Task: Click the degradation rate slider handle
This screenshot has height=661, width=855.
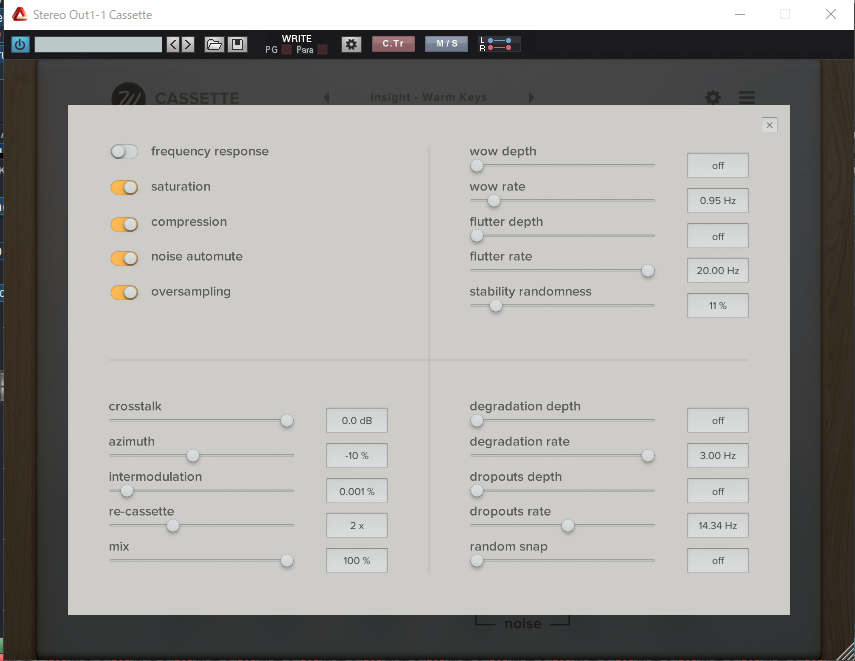Action: 648,455
